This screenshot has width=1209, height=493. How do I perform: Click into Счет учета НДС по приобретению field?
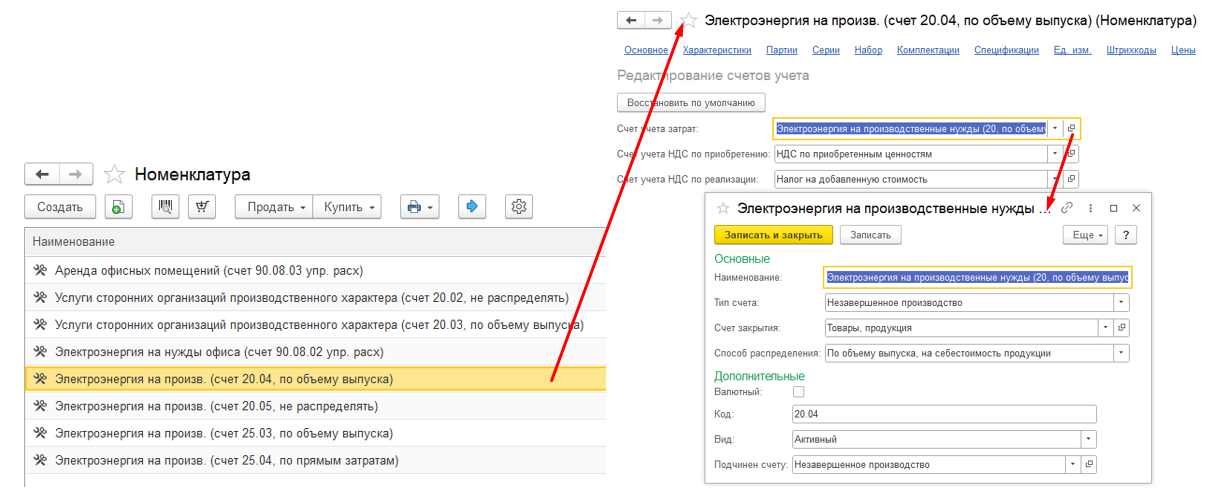coord(910,154)
